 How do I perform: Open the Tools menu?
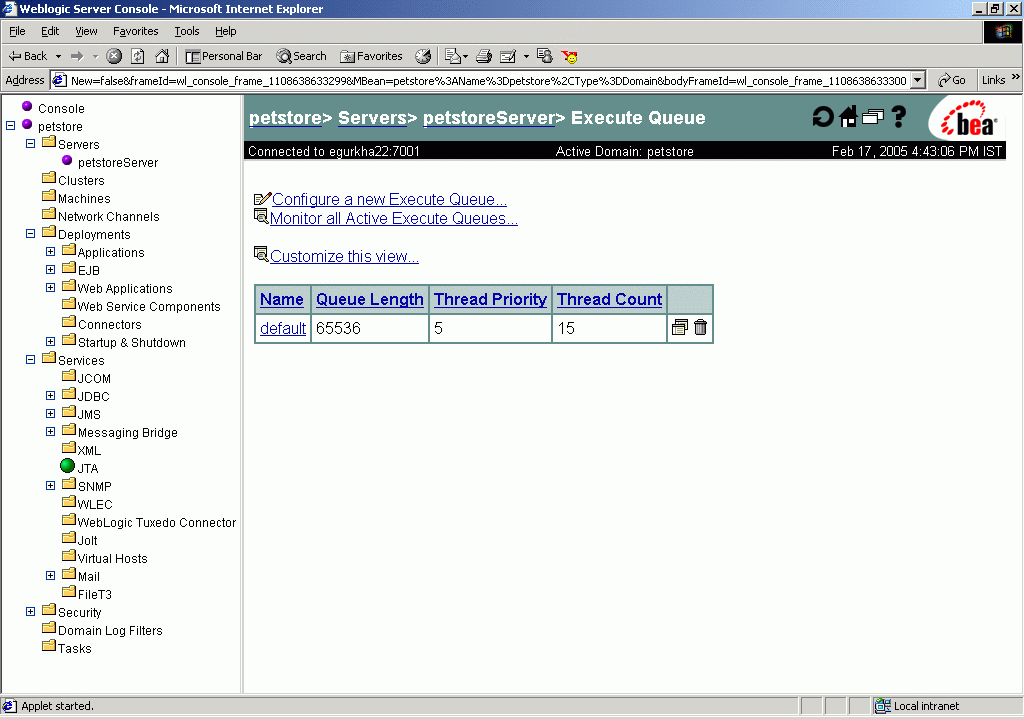pyautogui.click(x=186, y=31)
